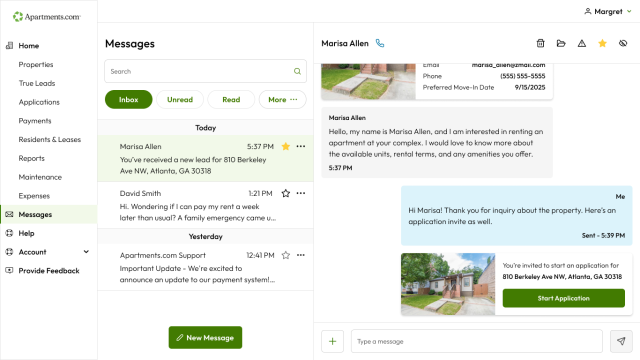Click the hide eye-slash icon
640x360 pixels.
(623, 43)
